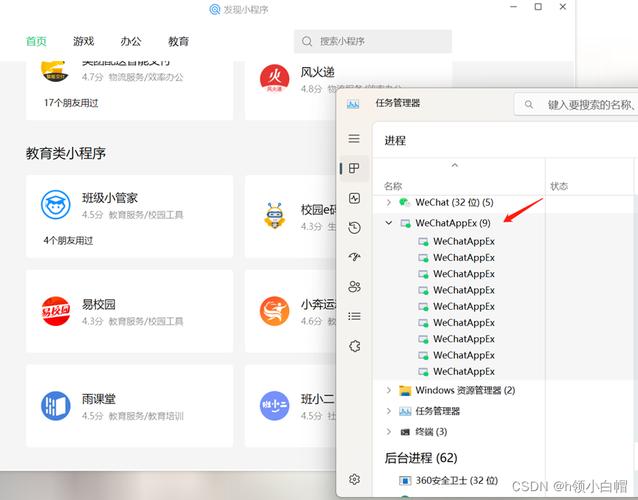Expand Windows 资源管理器 process group

click(x=389, y=390)
